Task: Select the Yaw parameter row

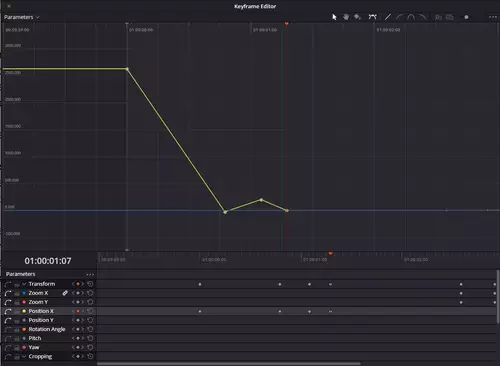Action: [49, 347]
